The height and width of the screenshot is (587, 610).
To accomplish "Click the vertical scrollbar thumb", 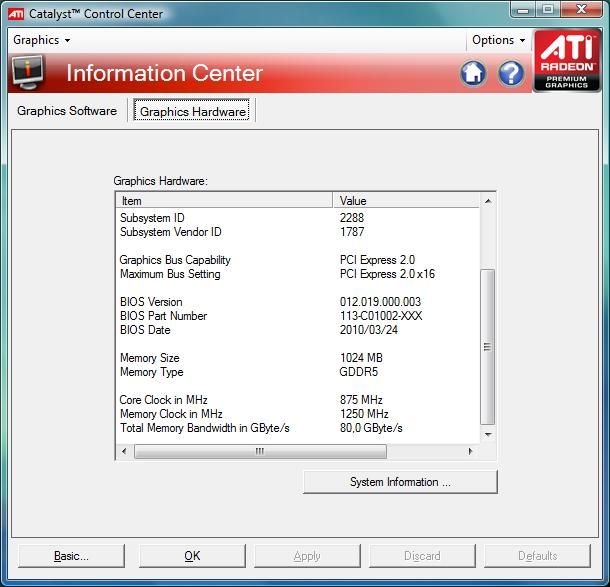I will [487, 347].
